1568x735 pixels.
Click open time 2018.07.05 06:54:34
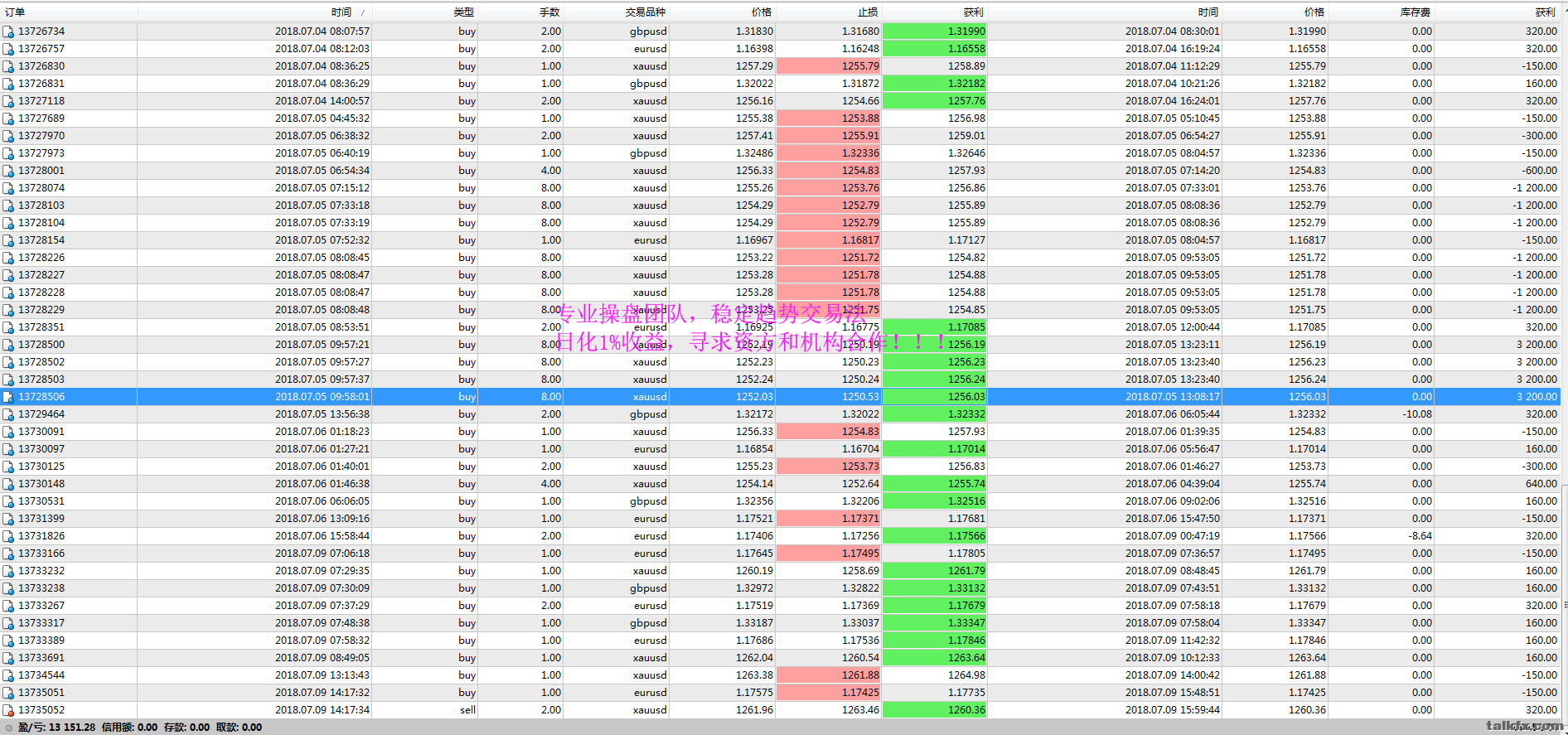(x=322, y=171)
